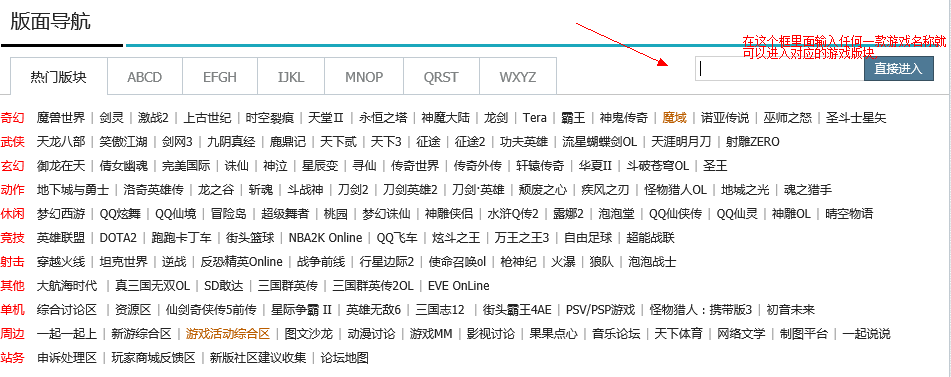The height and width of the screenshot is (377, 951).
Task: Open the 上古世纪 board
Action: click(x=207, y=118)
